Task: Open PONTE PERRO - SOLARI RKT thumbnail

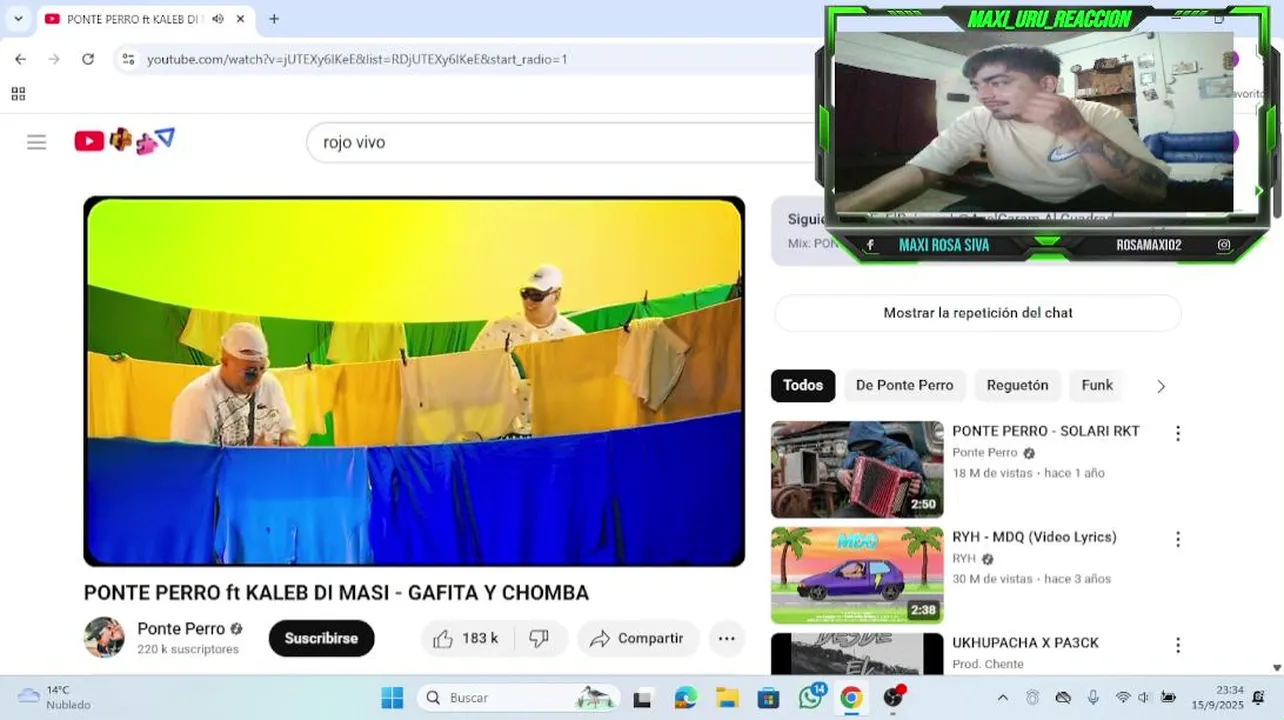Action: 857,469
